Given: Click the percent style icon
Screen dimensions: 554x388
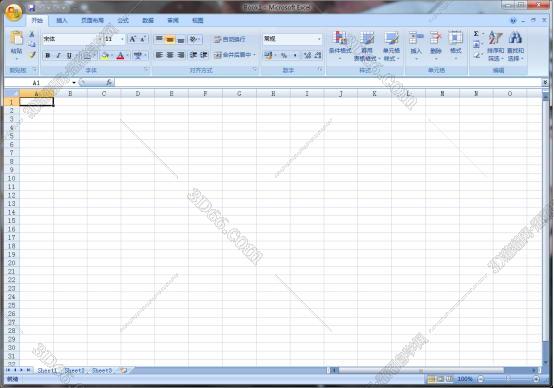Looking at the screenshot, I should (284, 55).
